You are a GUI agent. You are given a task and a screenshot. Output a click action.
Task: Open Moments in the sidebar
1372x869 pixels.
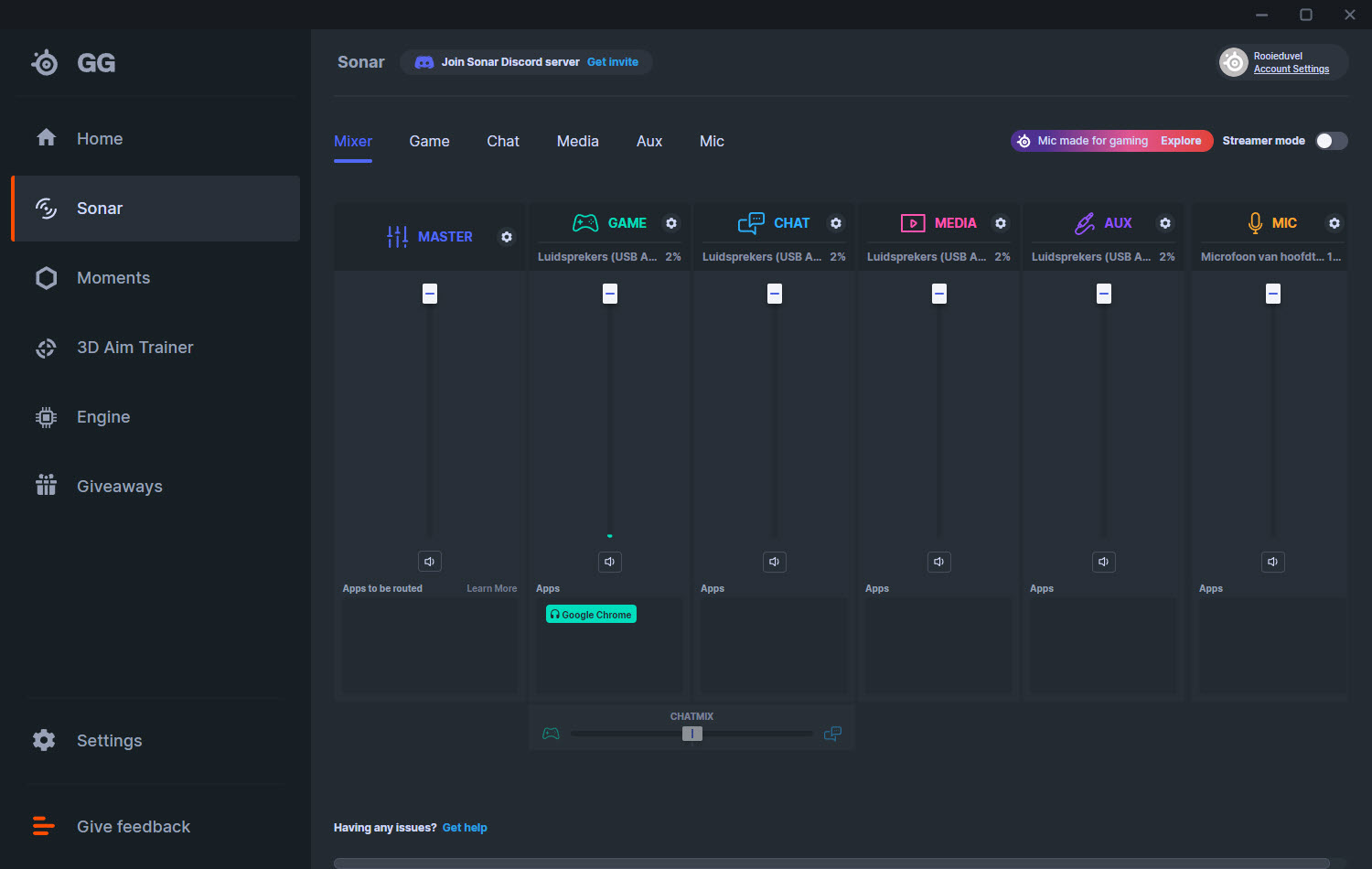pyautogui.click(x=113, y=278)
